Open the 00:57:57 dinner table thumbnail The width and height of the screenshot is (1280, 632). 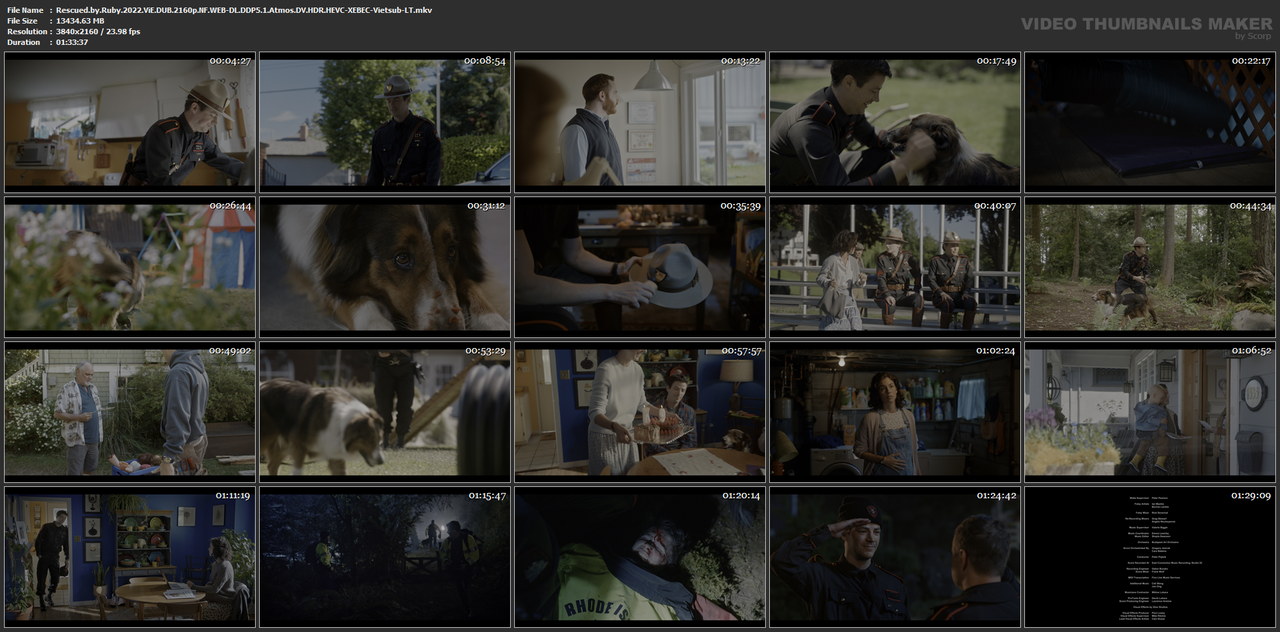[640, 411]
